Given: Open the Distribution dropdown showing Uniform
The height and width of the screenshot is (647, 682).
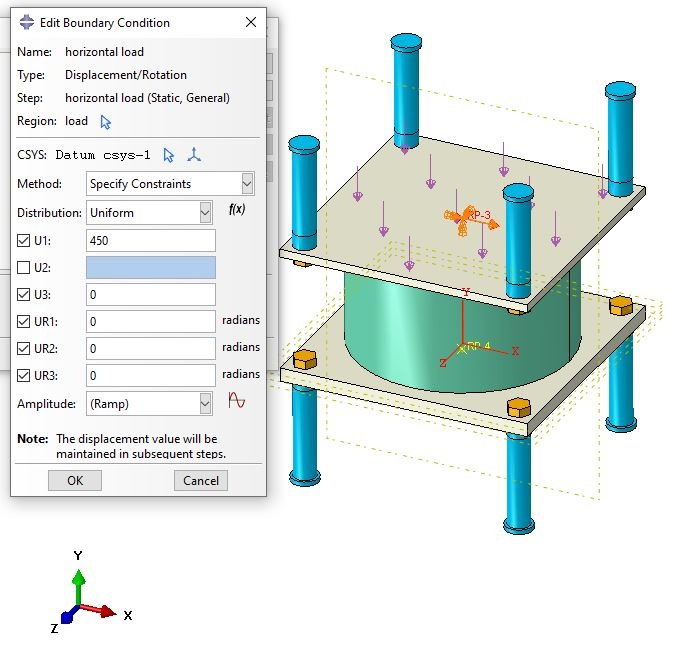Looking at the screenshot, I should [149, 213].
